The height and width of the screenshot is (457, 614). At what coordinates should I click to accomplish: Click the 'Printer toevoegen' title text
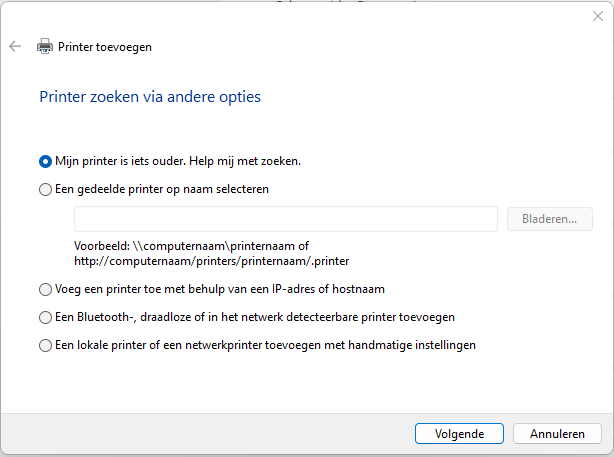coord(105,47)
